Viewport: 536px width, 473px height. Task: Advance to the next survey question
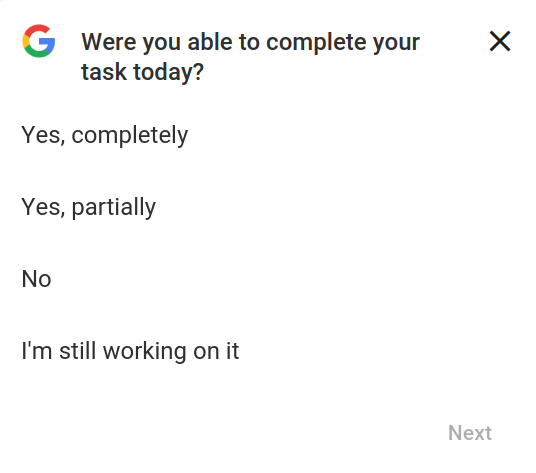[470, 433]
